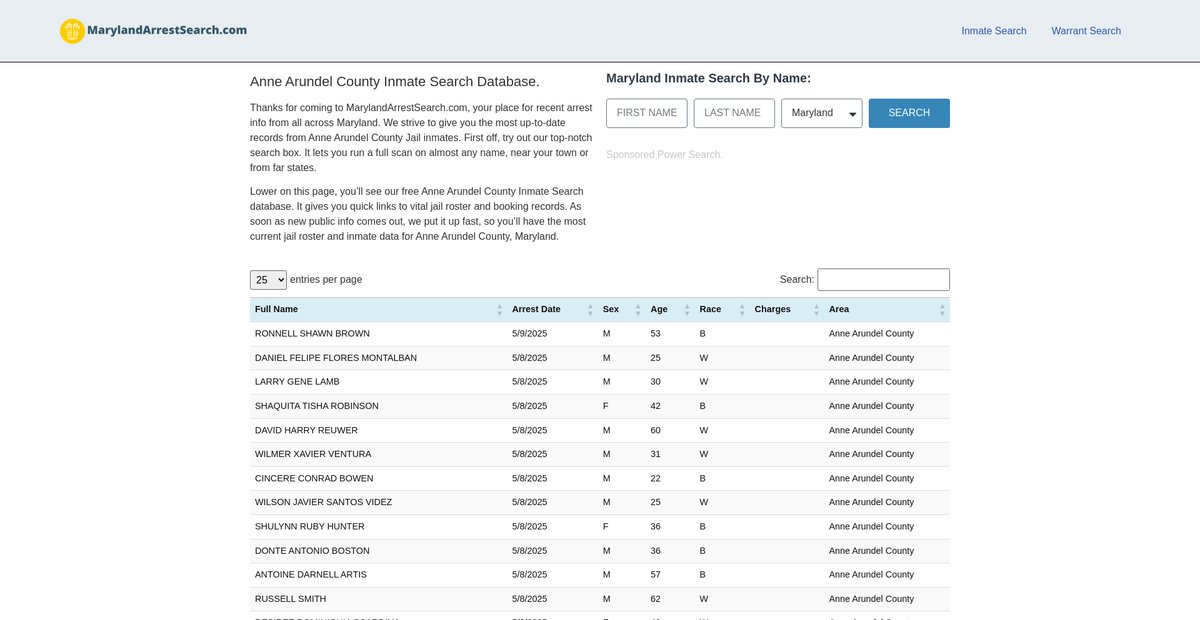Focus the FIRST NAME input field
This screenshot has width=1200, height=620.
pyautogui.click(x=646, y=113)
